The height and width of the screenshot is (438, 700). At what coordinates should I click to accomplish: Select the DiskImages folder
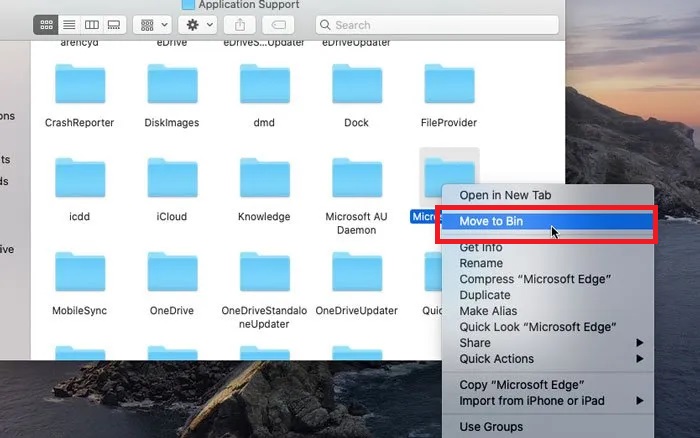tap(172, 84)
